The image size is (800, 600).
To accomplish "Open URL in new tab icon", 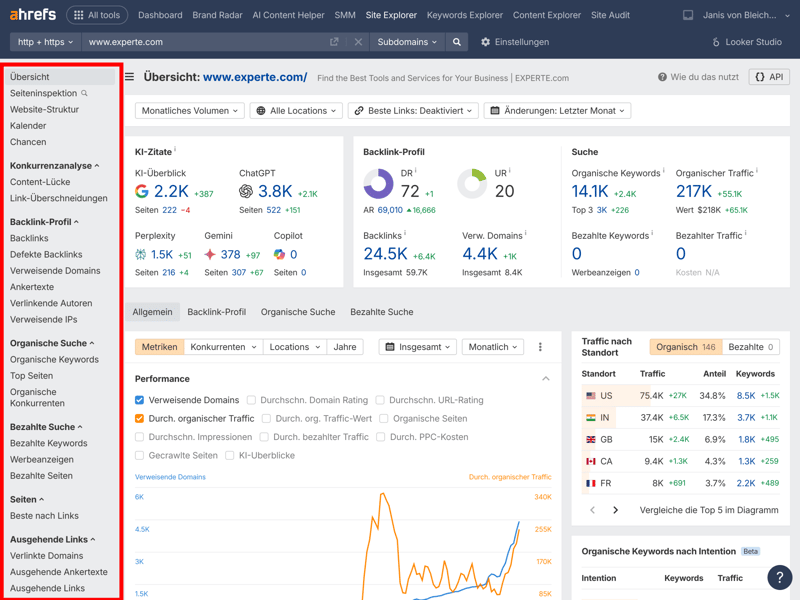I will pyautogui.click(x=334, y=42).
